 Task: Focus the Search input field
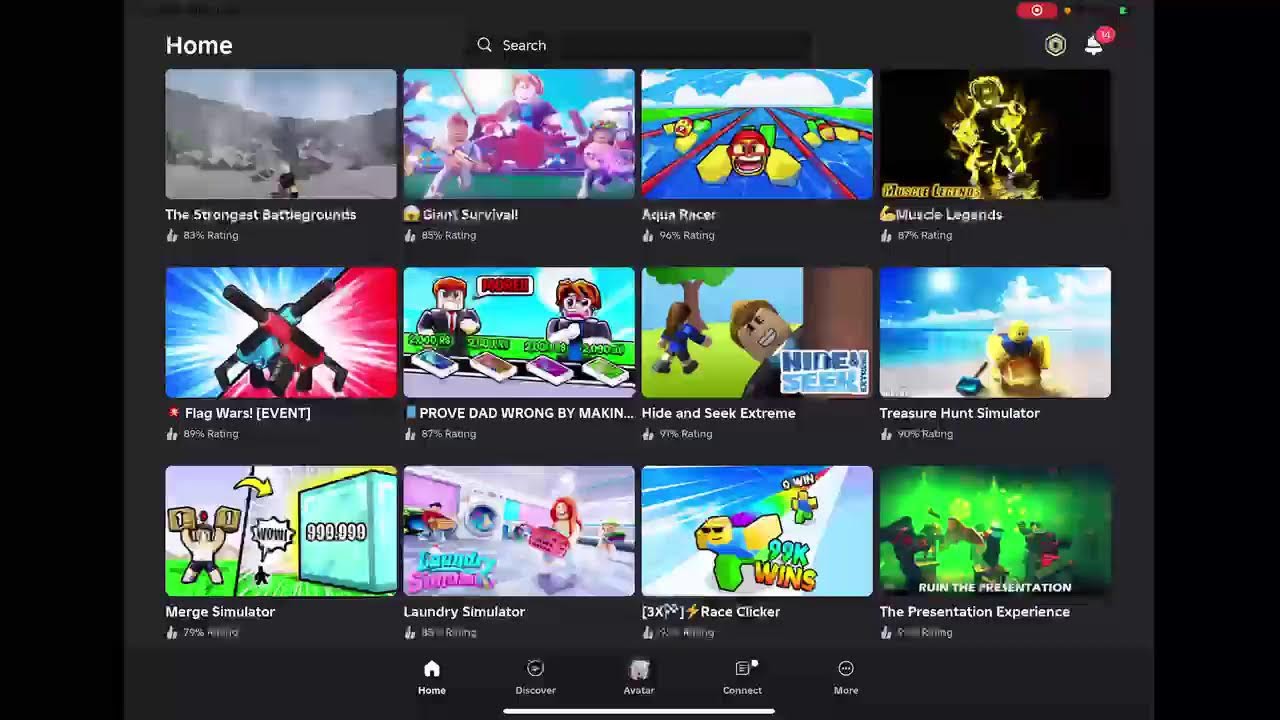(639, 45)
